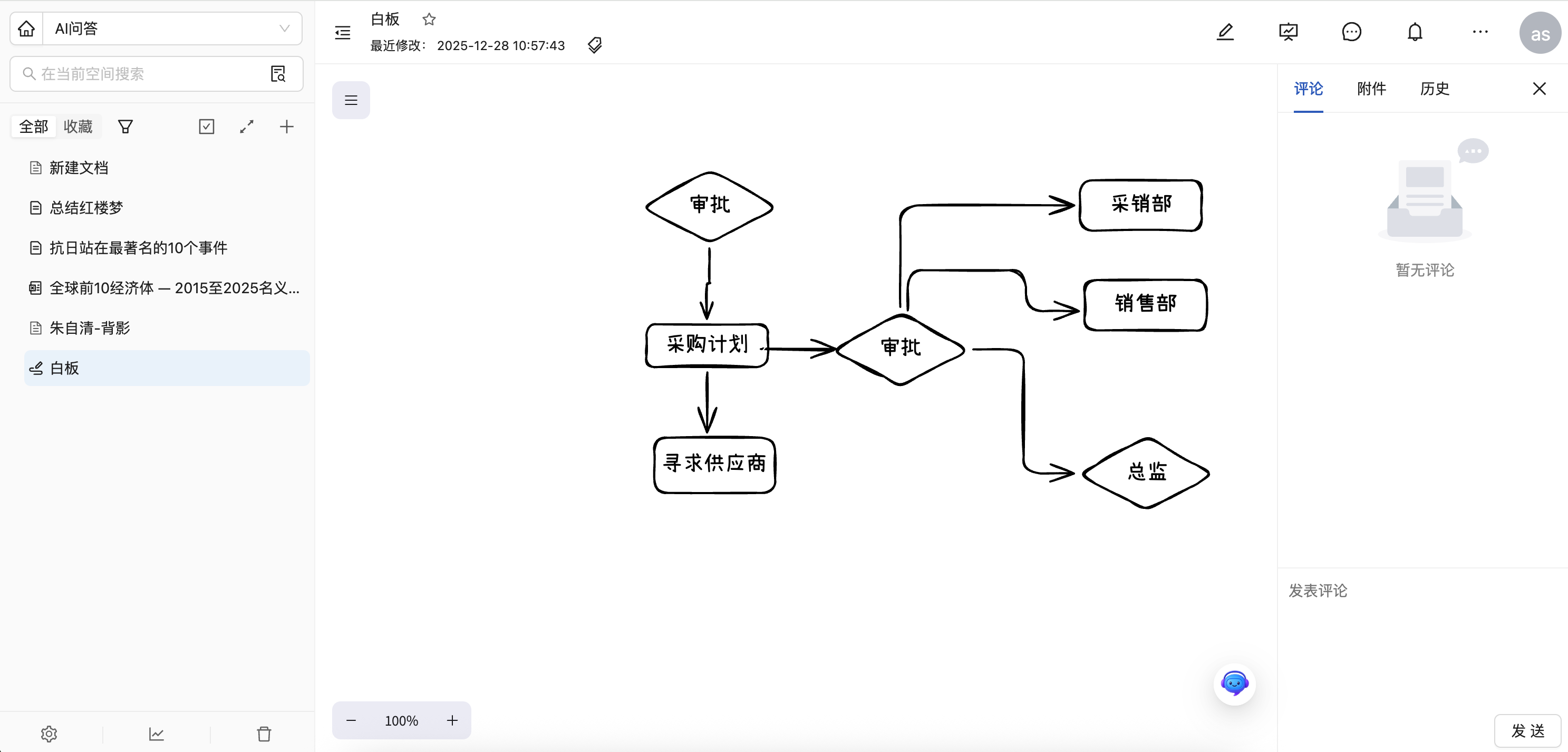
Task: Switch to the 历史 tab
Action: point(1434,89)
